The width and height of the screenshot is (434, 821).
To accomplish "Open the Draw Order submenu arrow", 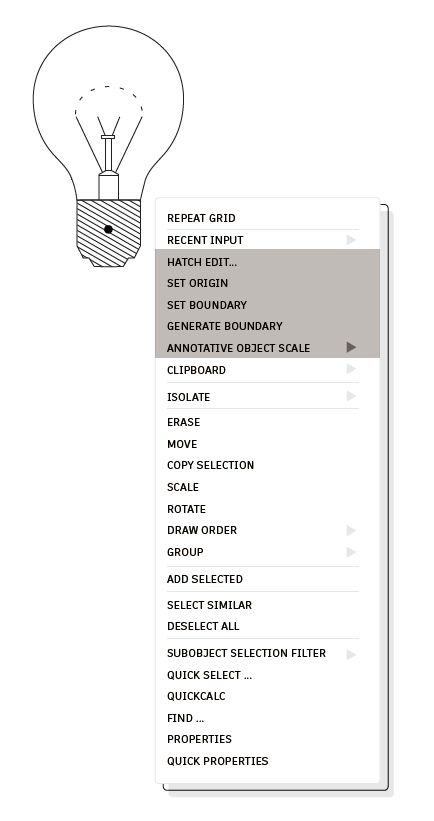I will (351, 530).
